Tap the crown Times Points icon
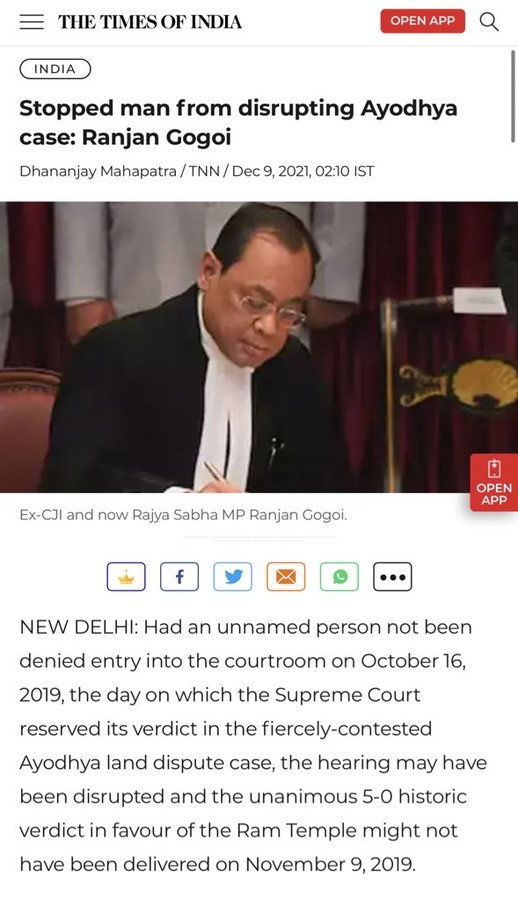This screenshot has height=900, width=518. pos(126,576)
